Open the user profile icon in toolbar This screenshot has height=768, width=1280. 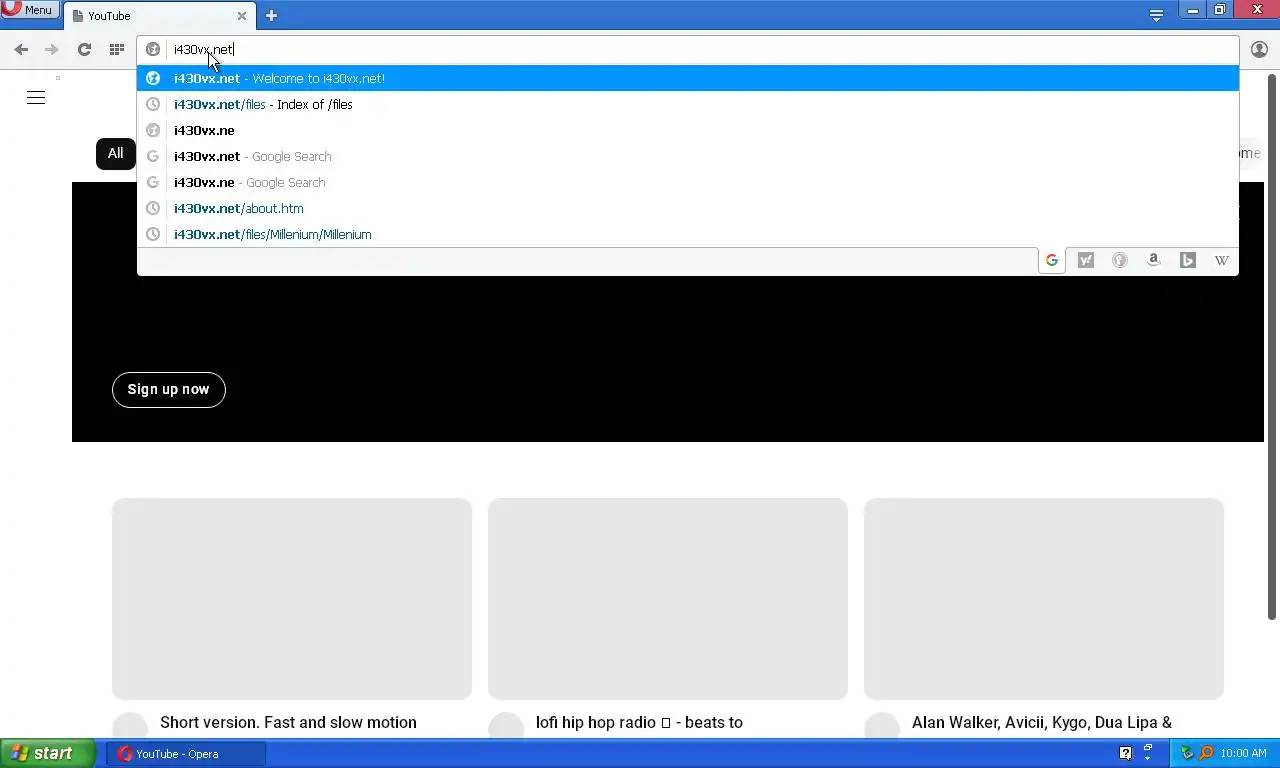point(1259,49)
